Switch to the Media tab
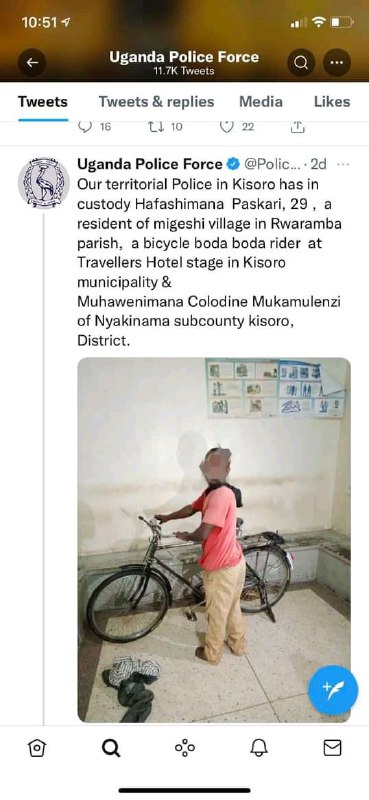Image resolution: width=369 pixels, height=800 pixels. (x=261, y=102)
